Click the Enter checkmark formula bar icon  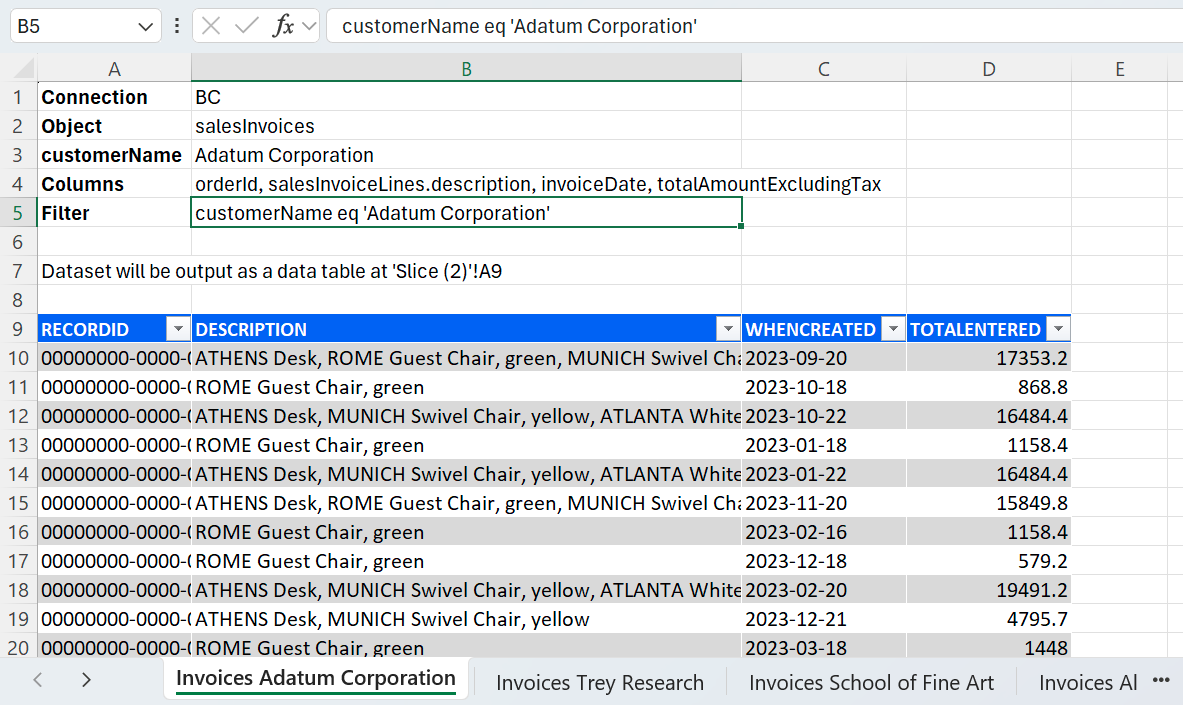(246, 27)
